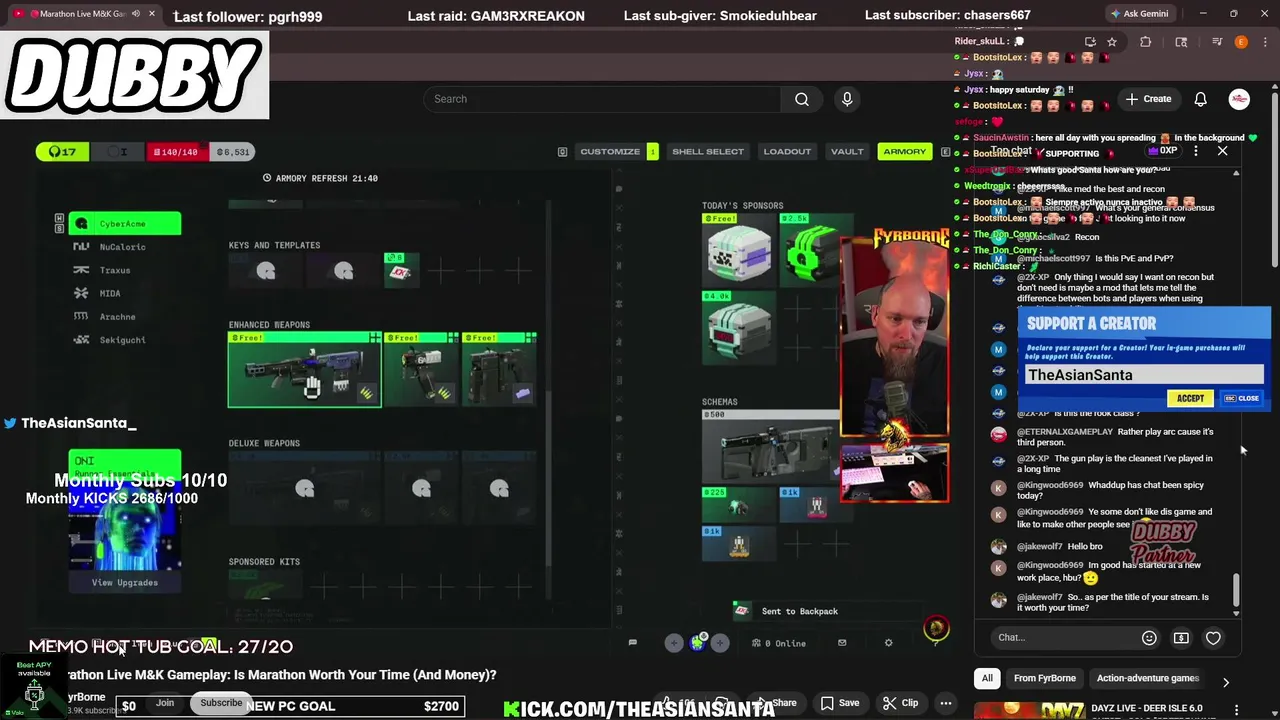Click the Save button
The width and height of the screenshot is (1280, 720).
point(839,703)
